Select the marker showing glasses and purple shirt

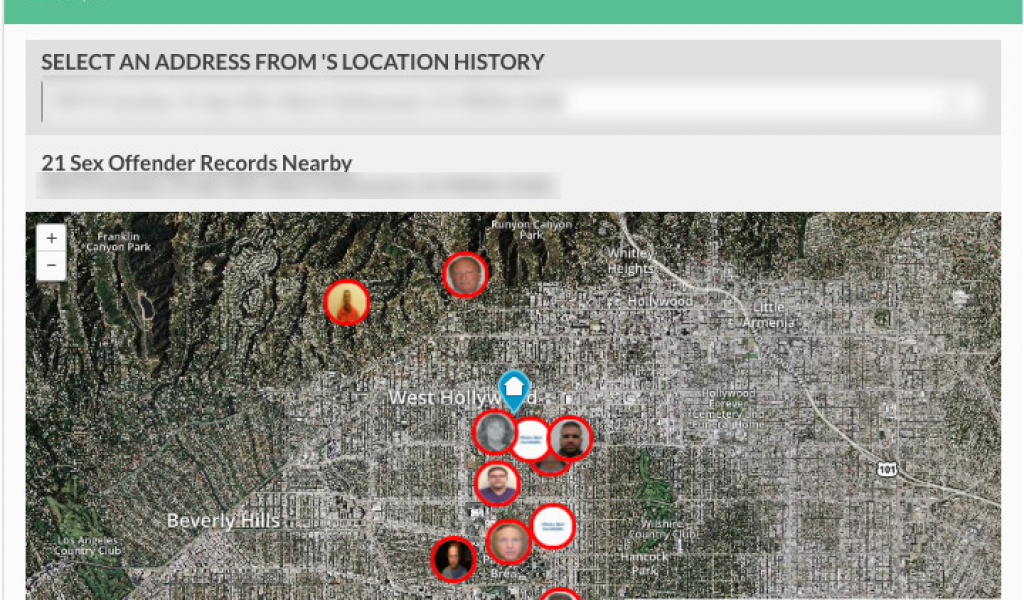(497, 484)
